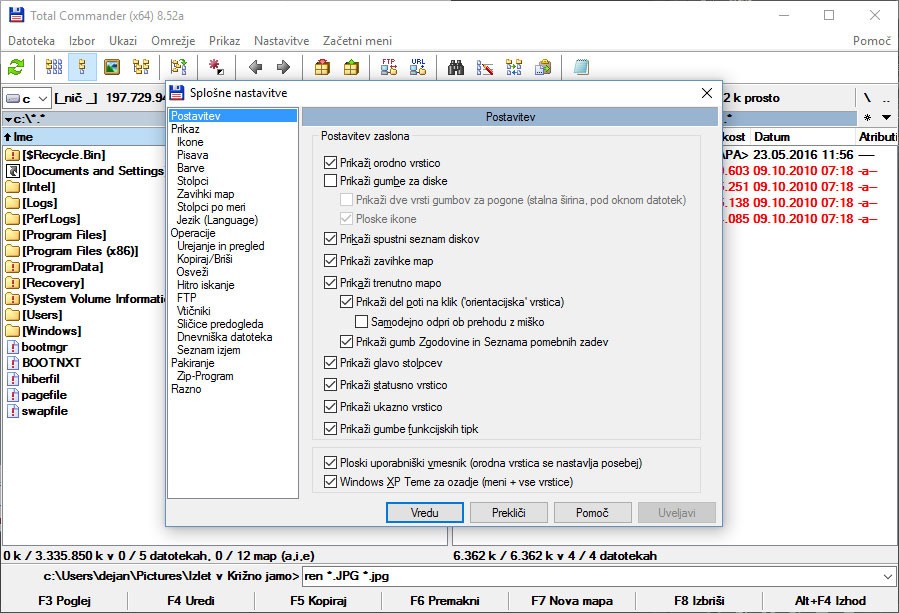Click the binoculars search files icon
Viewport: 899px width, 613px height.
pos(456,67)
